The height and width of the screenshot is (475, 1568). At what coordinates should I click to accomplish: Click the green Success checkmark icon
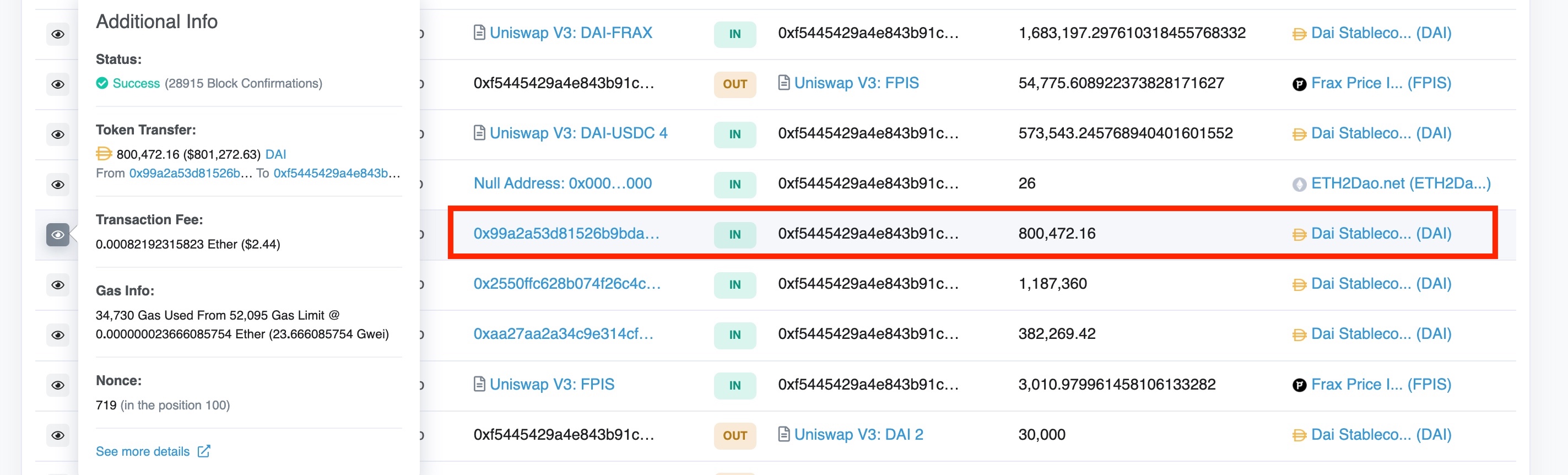tap(102, 83)
